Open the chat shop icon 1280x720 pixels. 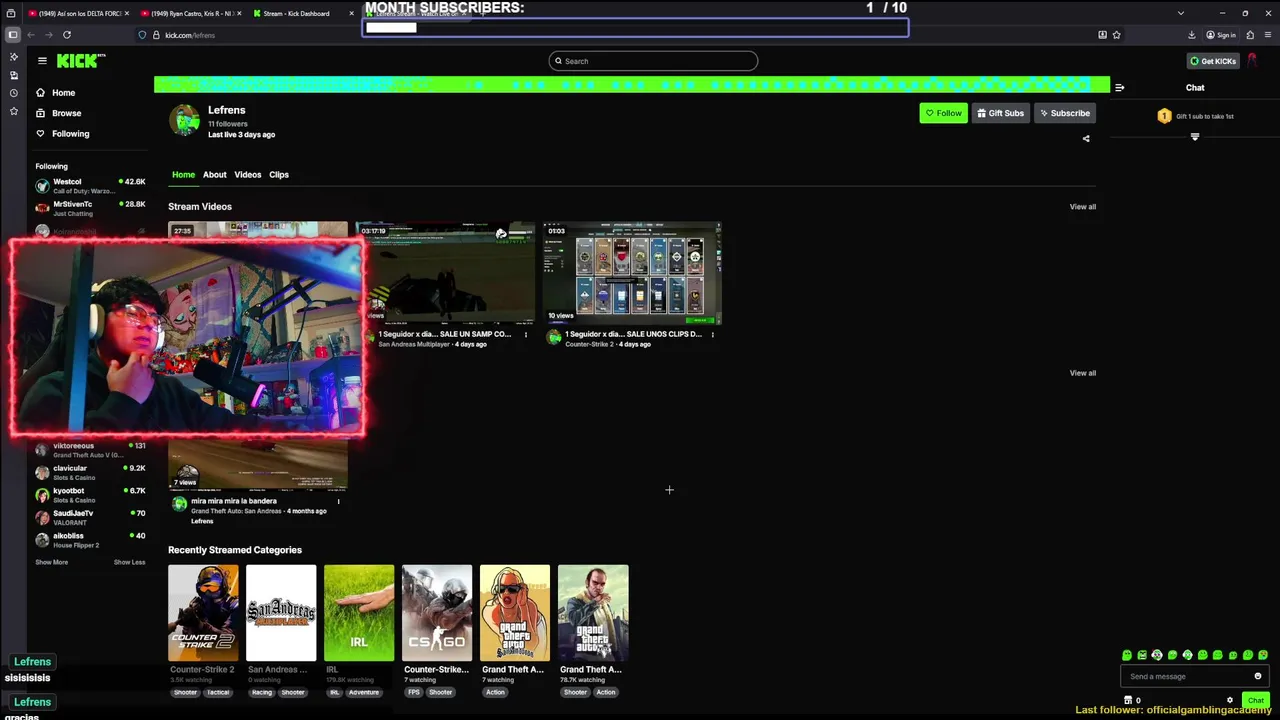click(1128, 701)
